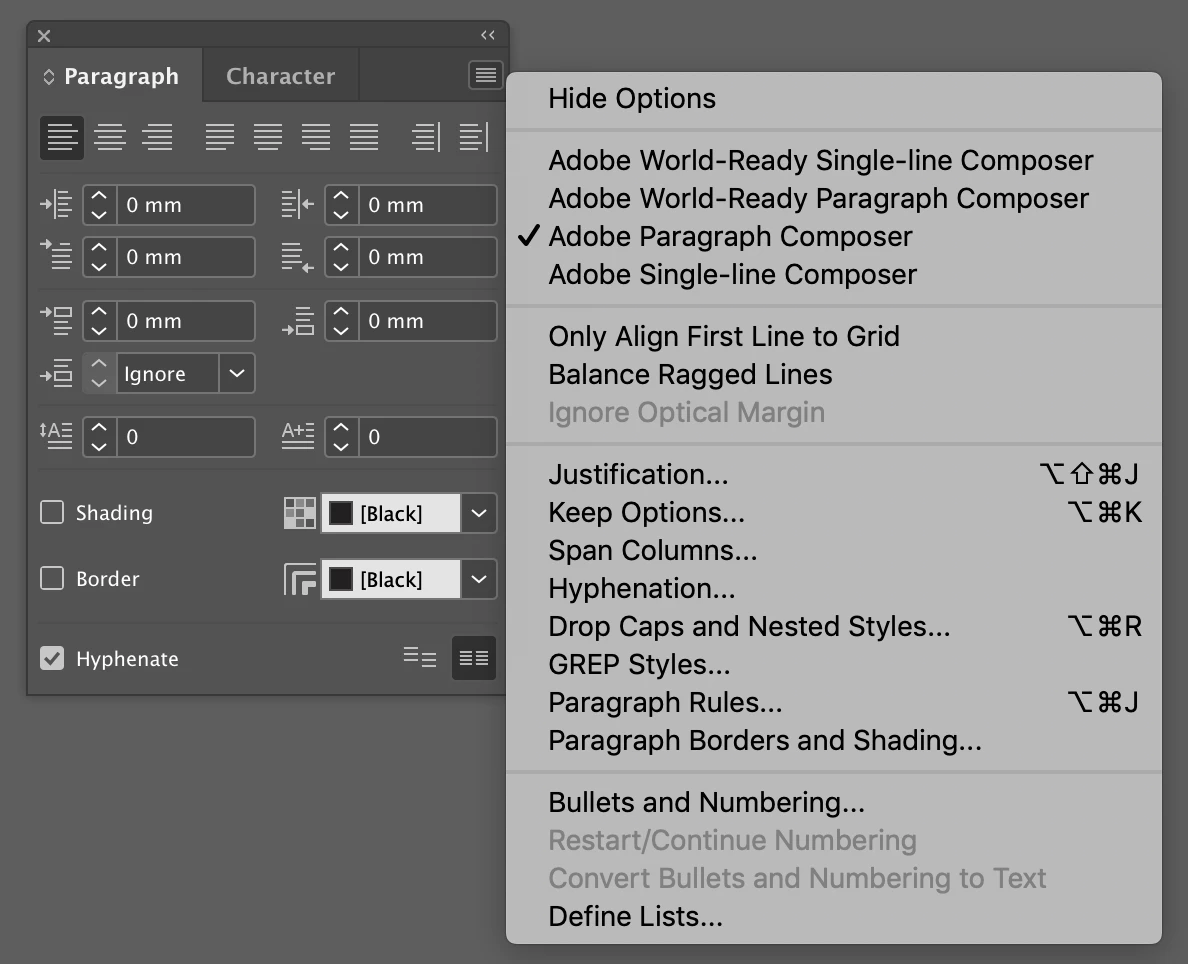
Task: Select Align to Baseline Grid button
Action: 474,658
